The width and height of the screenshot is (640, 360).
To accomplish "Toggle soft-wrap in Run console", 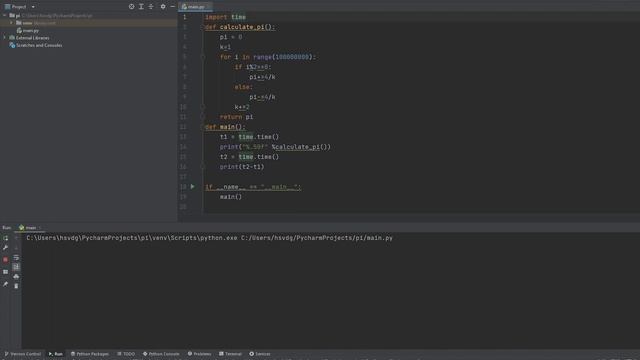I will [16, 258].
